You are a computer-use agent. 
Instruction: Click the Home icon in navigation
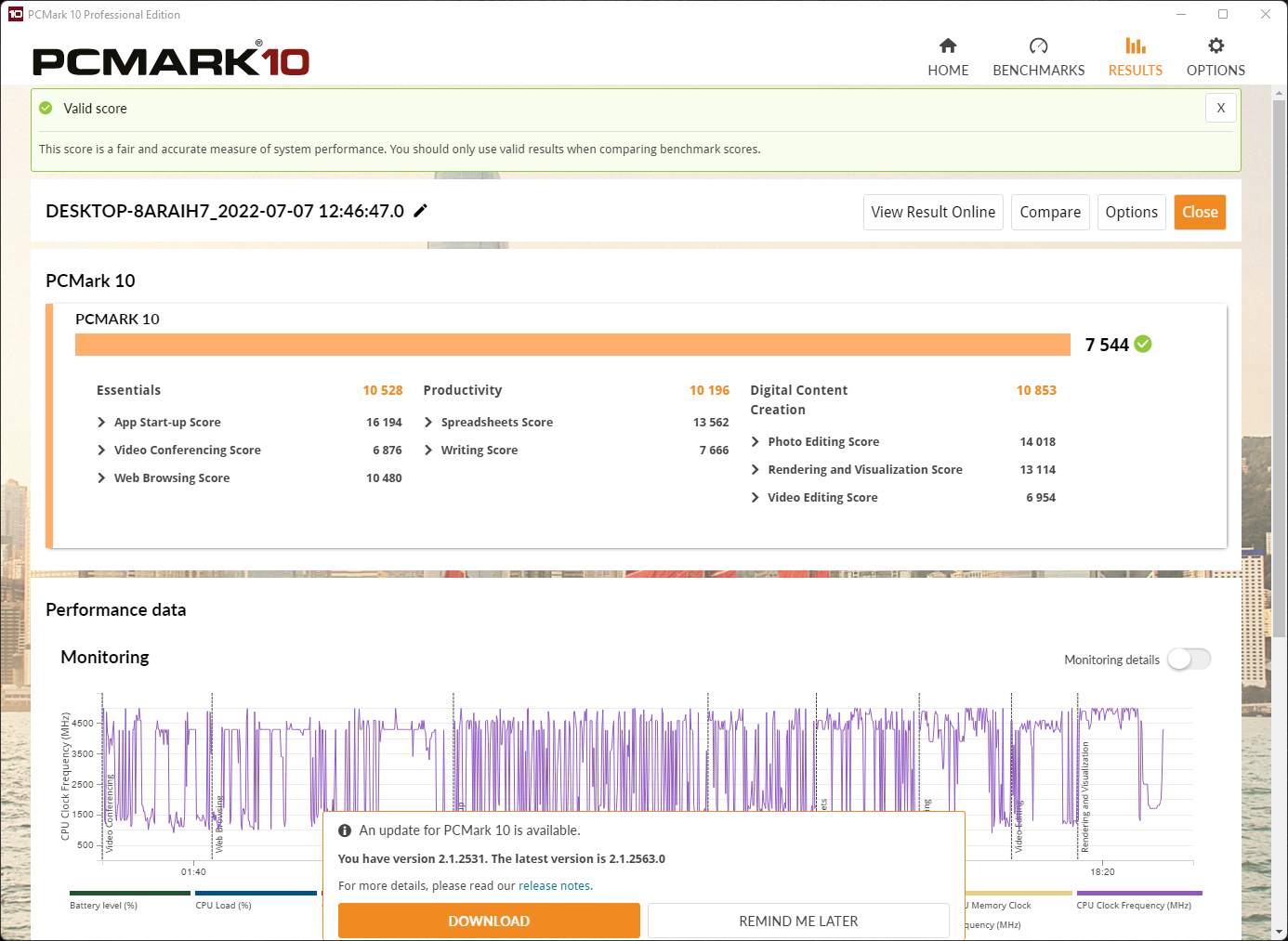(948, 46)
